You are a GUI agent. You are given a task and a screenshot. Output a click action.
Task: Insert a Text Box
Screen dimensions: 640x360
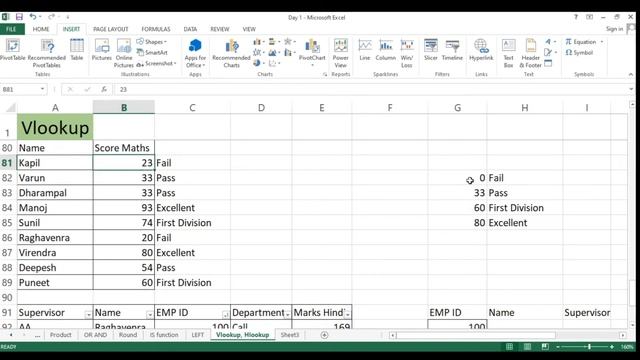[x=509, y=53]
